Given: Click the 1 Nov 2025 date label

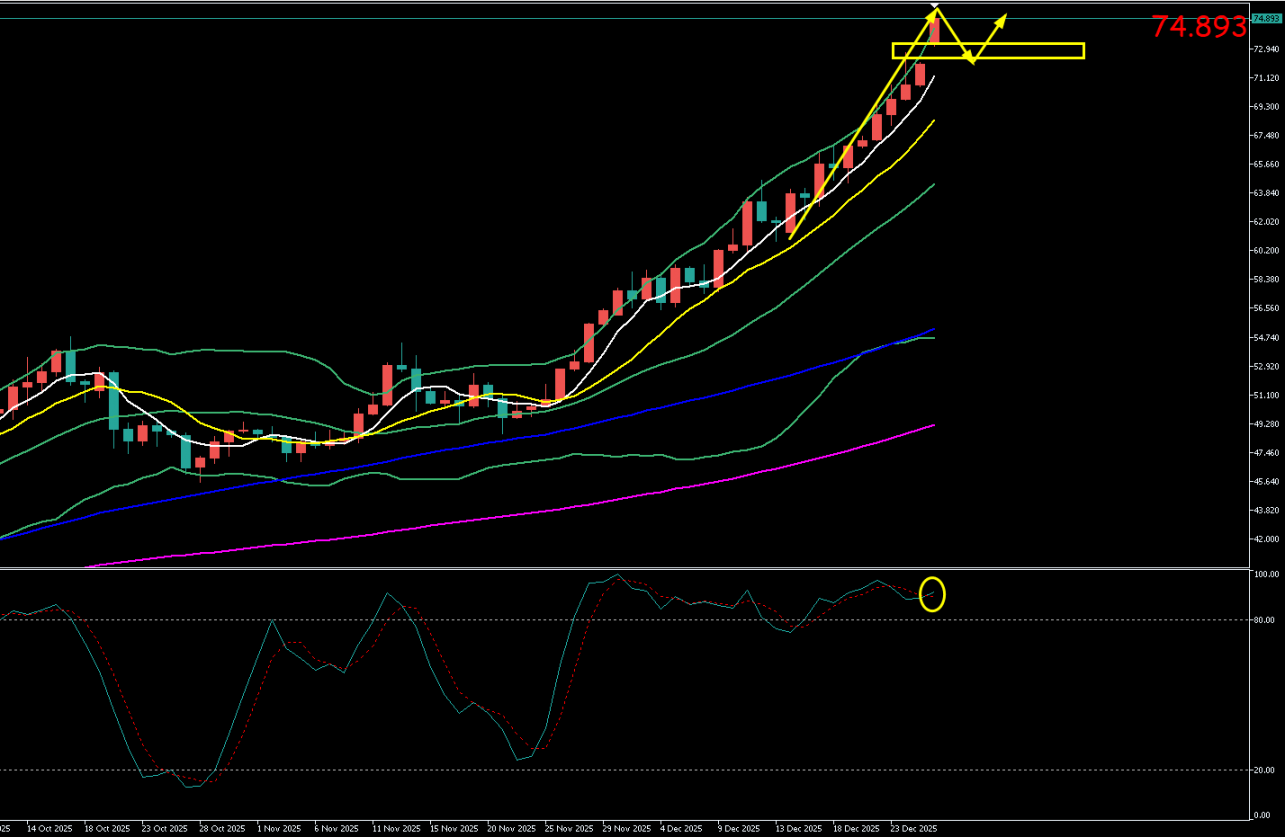Looking at the screenshot, I should pos(279,829).
